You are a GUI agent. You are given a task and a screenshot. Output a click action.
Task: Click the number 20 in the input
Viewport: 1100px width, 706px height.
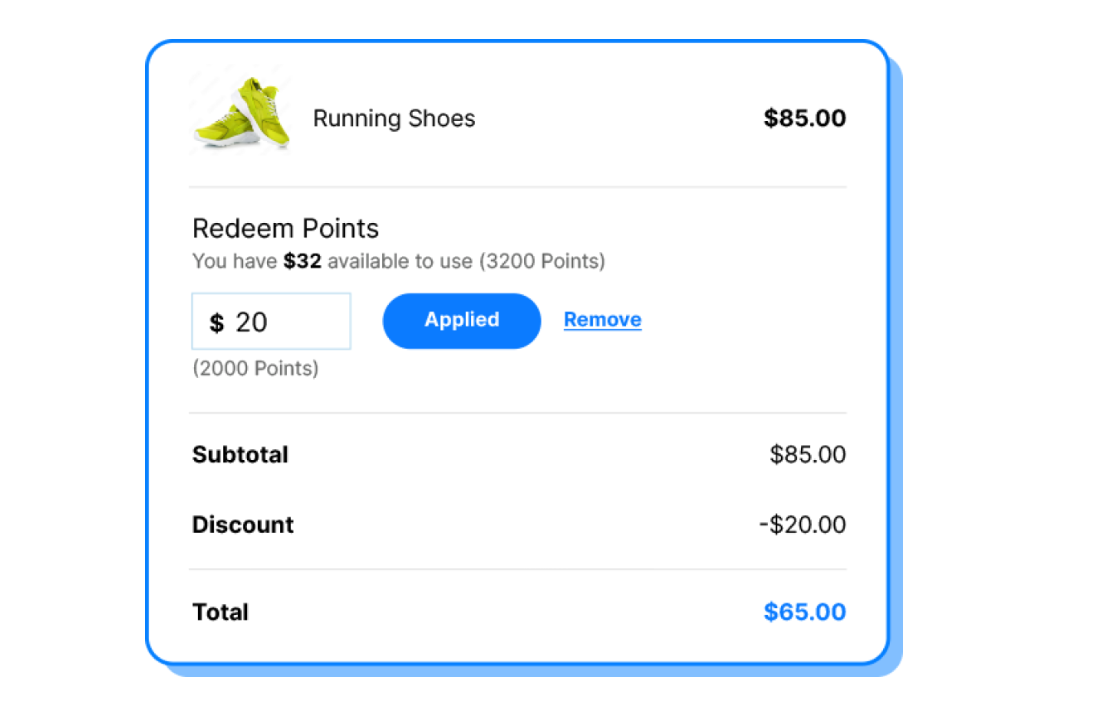point(251,323)
